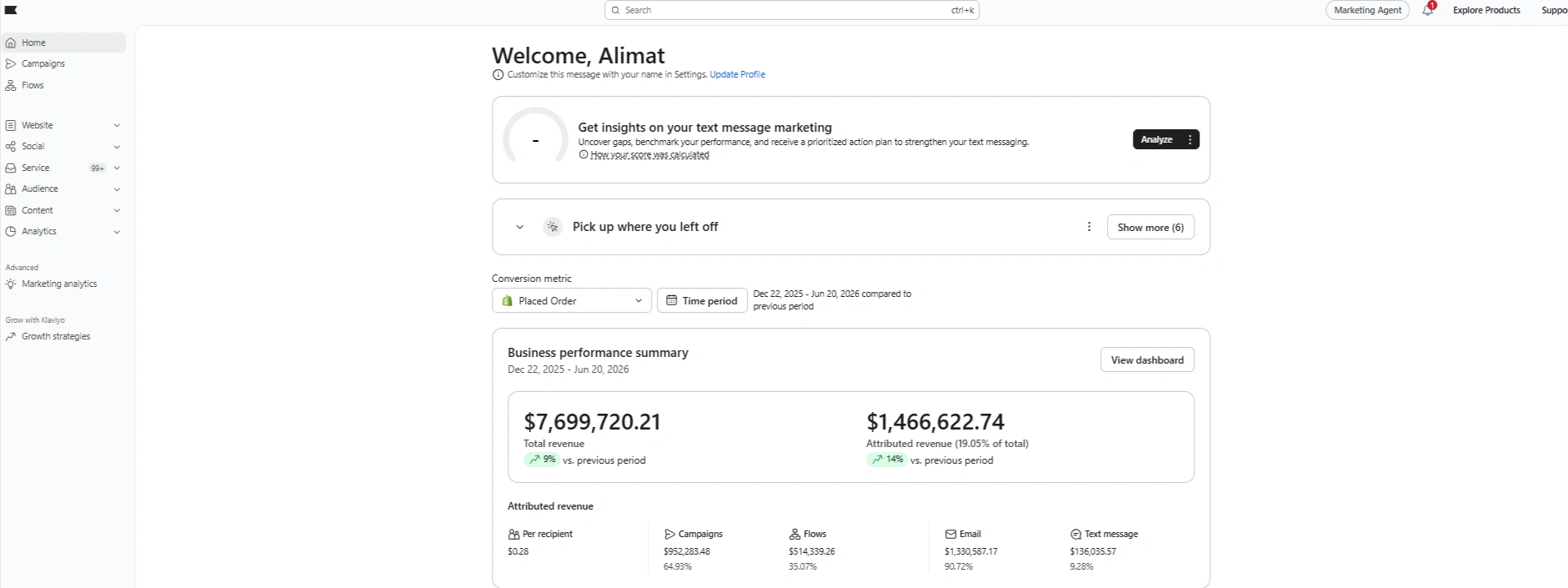Click the Text message bubble icon
This screenshot has width=1568, height=588.
tap(1075, 534)
